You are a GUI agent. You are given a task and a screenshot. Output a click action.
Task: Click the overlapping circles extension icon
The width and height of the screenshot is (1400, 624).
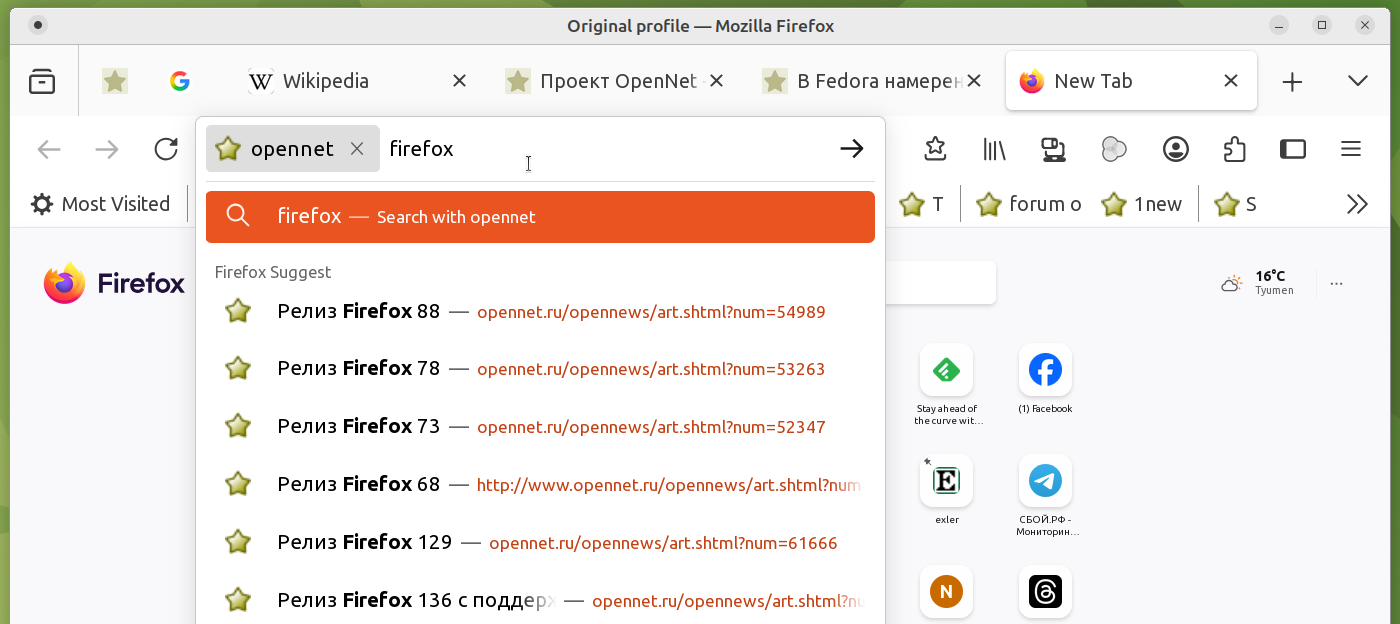1113,149
